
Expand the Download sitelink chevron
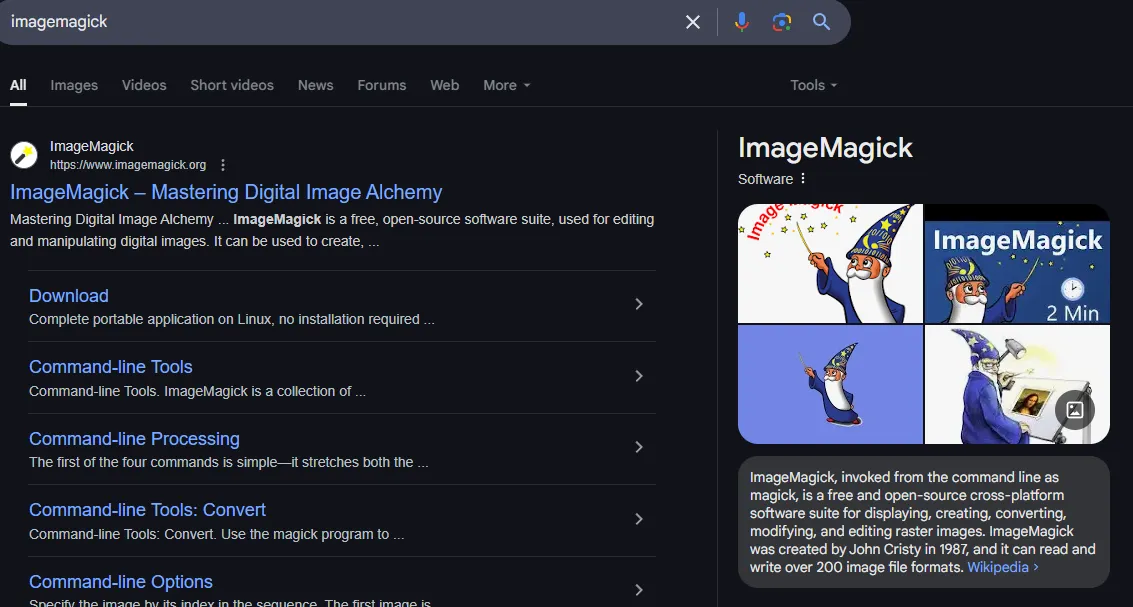tap(639, 304)
